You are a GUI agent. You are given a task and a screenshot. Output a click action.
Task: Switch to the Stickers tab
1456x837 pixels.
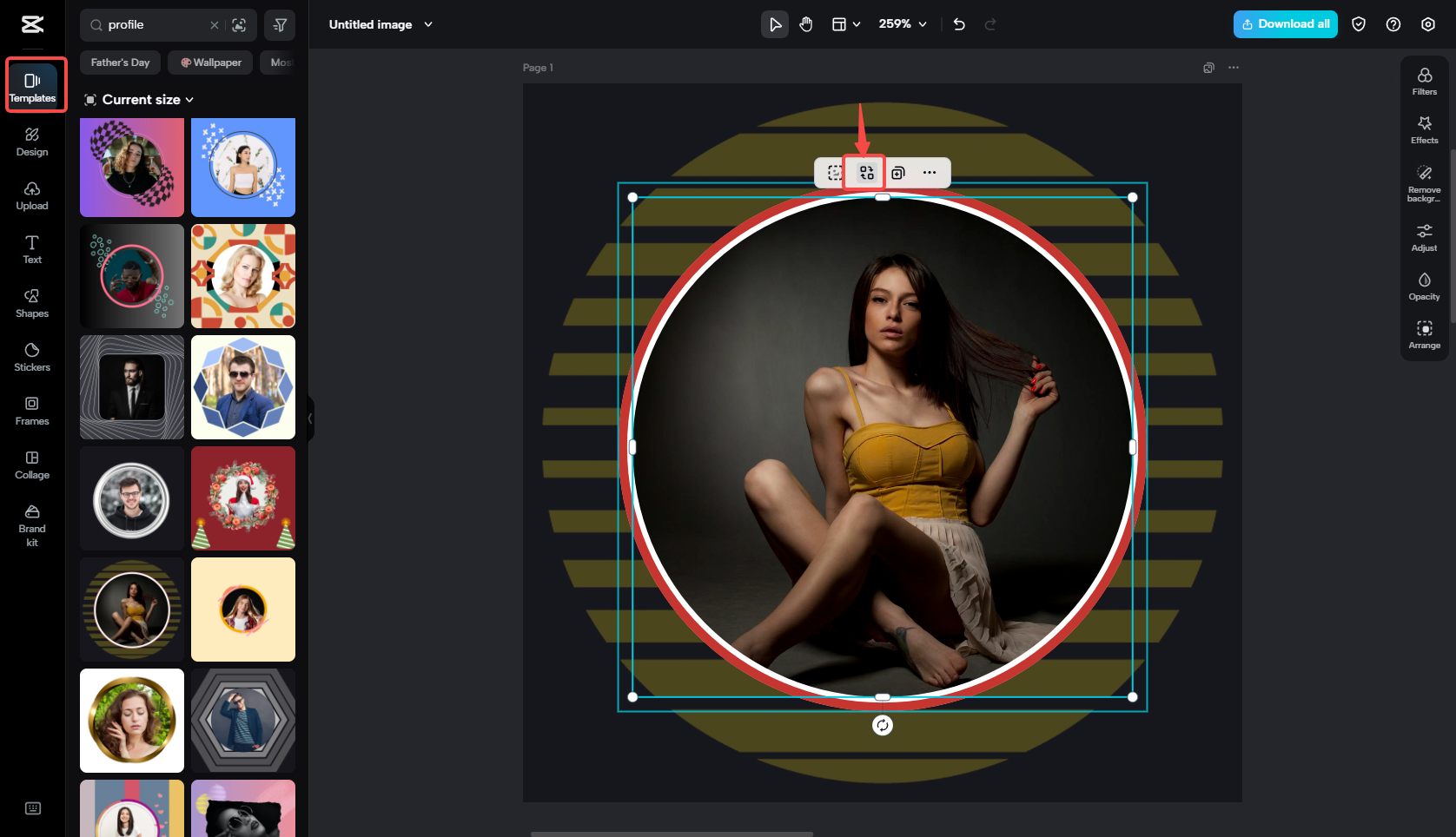pos(32,356)
